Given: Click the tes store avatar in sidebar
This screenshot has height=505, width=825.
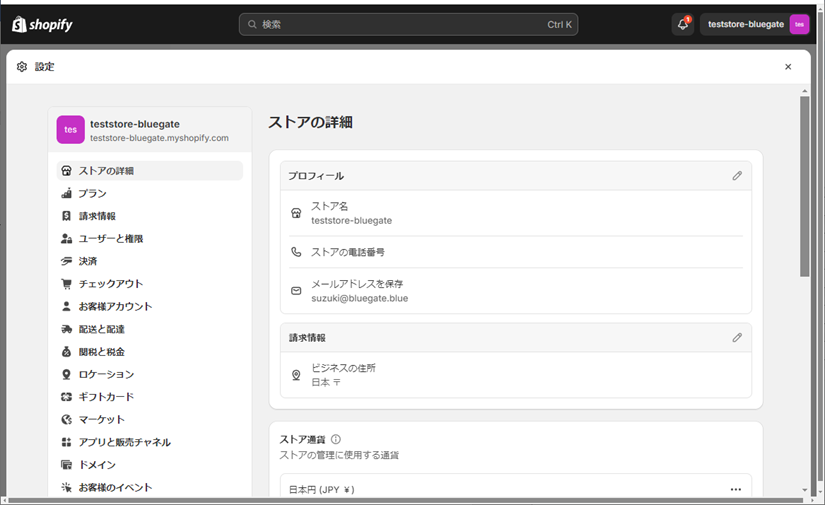Looking at the screenshot, I should click(x=70, y=130).
